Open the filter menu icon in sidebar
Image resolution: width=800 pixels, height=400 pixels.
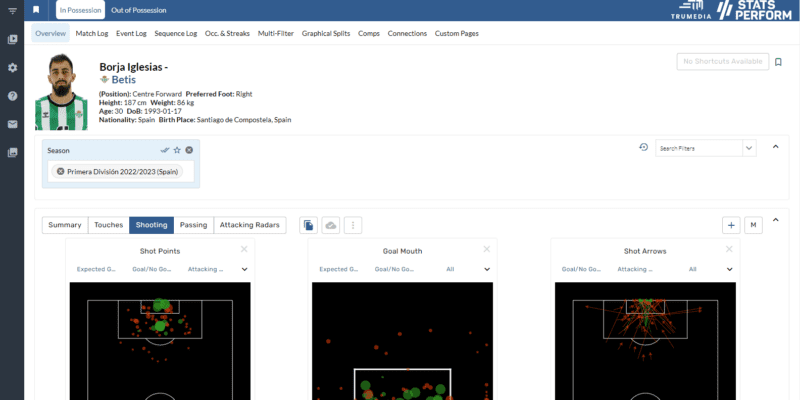12,10
